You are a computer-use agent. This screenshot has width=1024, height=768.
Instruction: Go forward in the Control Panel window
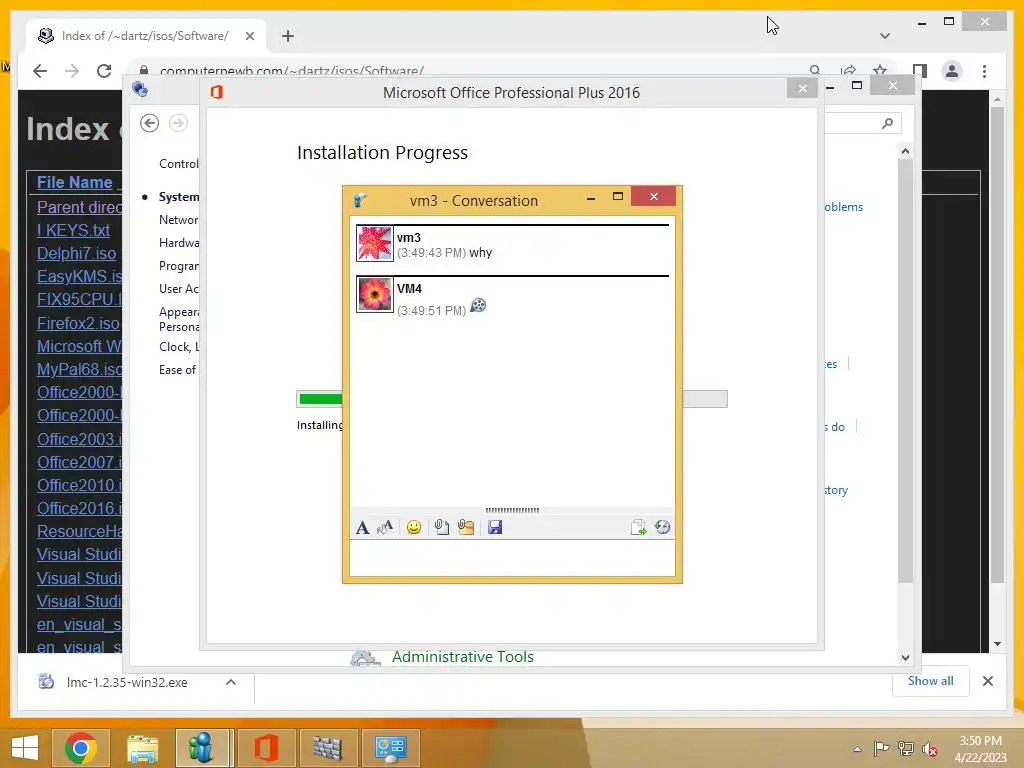click(x=178, y=123)
